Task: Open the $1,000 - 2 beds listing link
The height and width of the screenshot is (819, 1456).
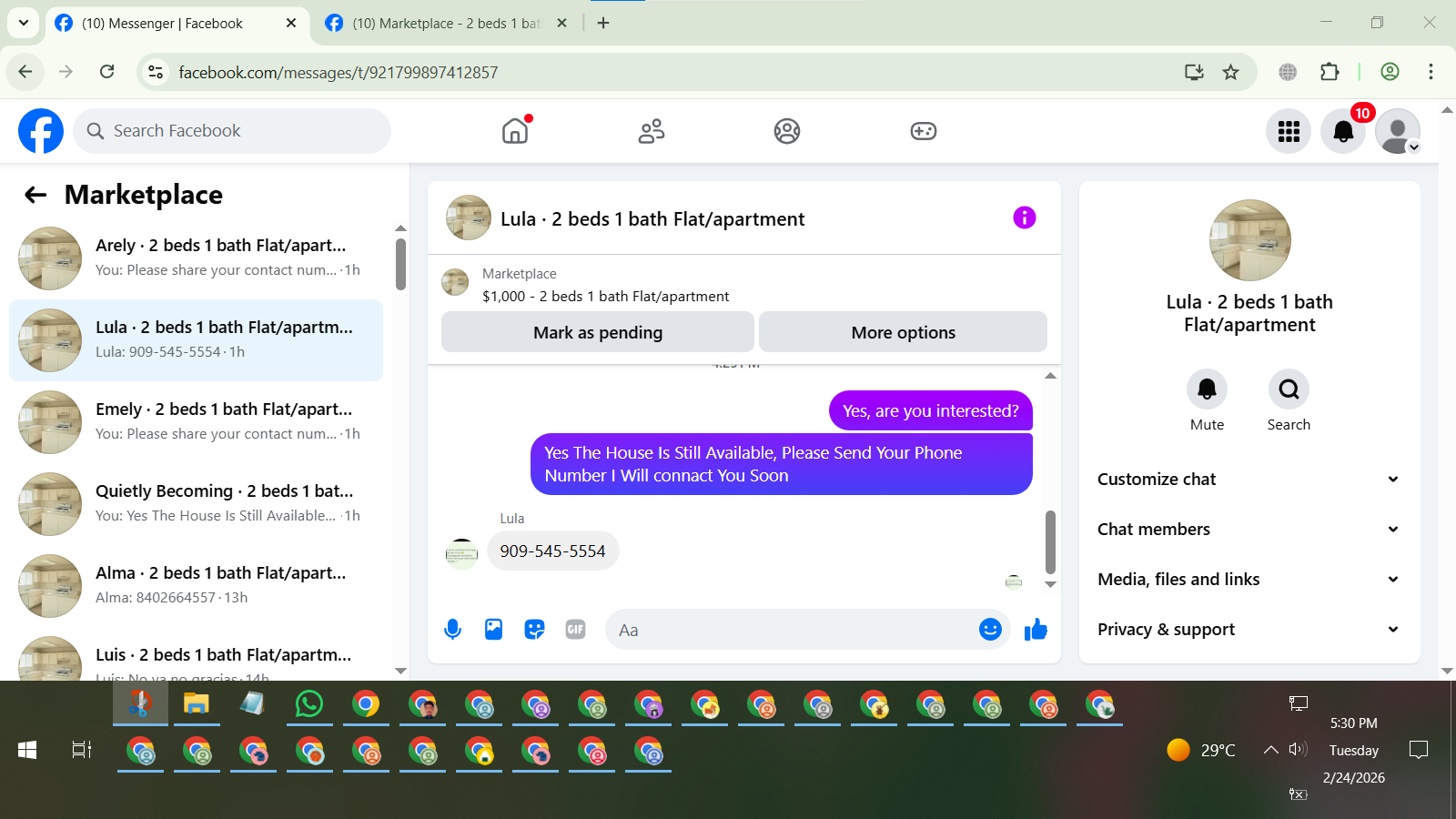Action: tap(605, 297)
